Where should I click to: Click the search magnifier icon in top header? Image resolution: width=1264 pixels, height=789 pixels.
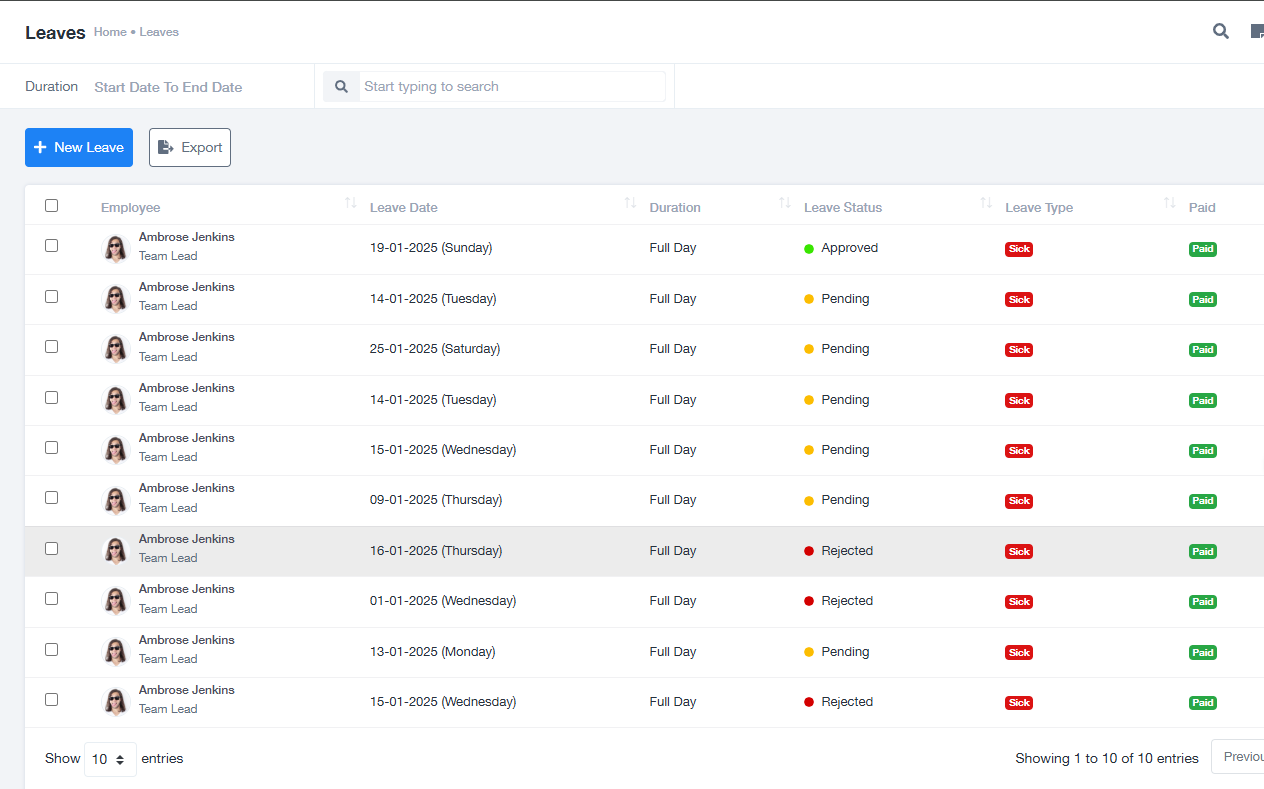[1220, 31]
